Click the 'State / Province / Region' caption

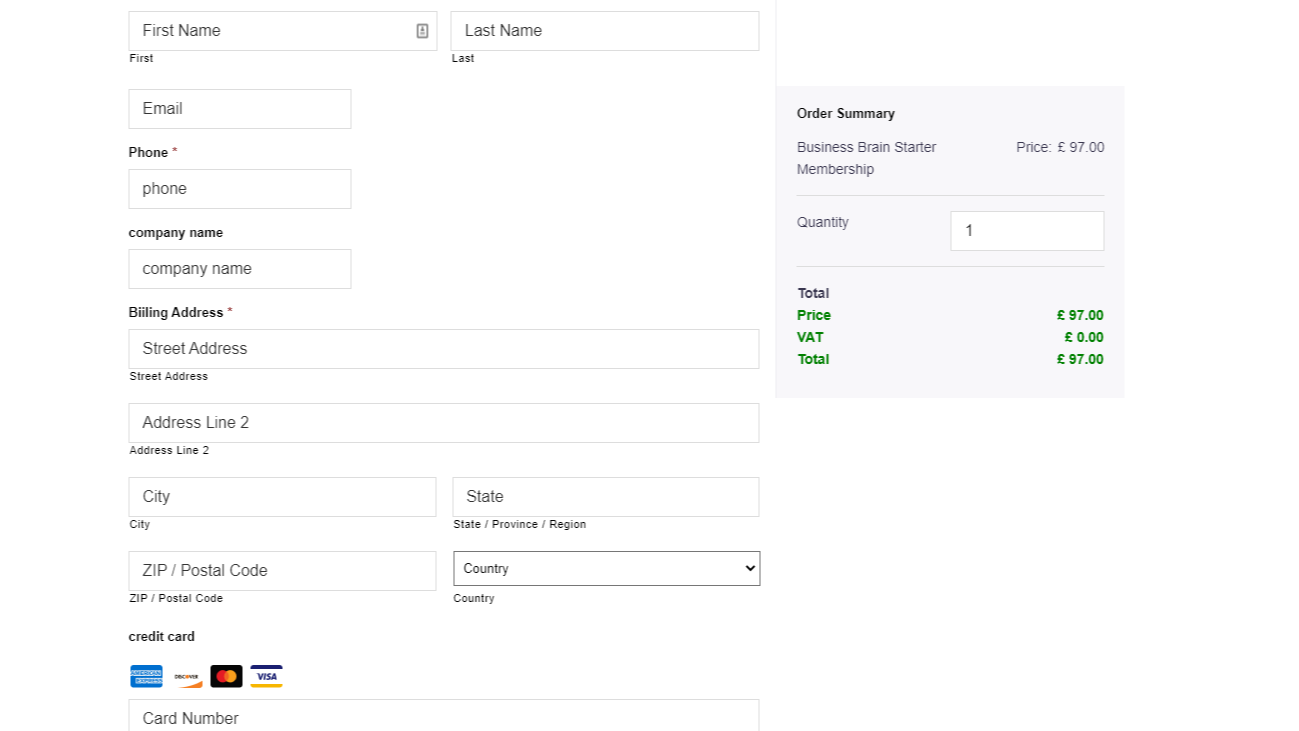520,524
